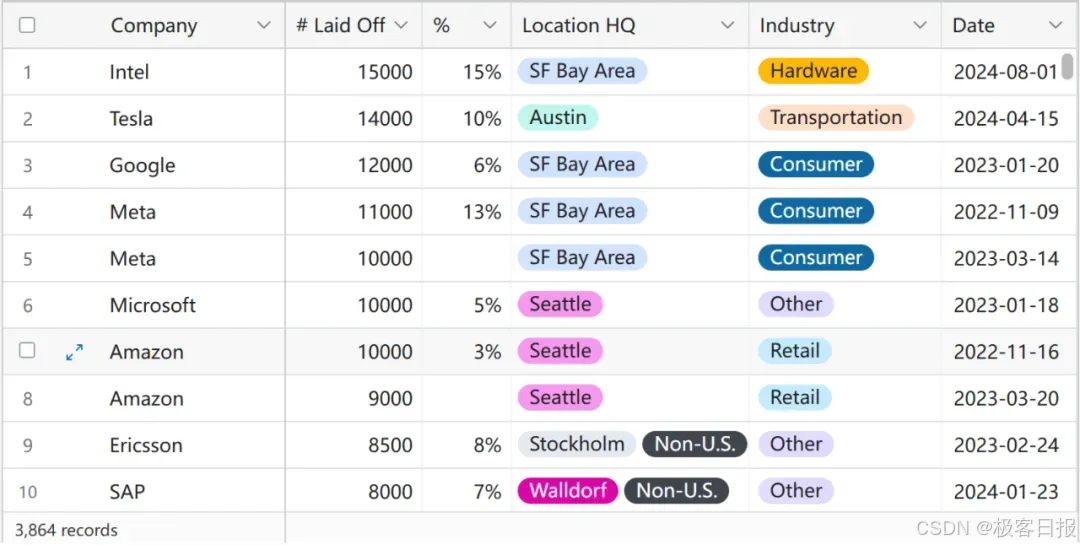1080x545 pixels.
Task: Click the date 2024-04-15 cell
Action: tap(1006, 119)
